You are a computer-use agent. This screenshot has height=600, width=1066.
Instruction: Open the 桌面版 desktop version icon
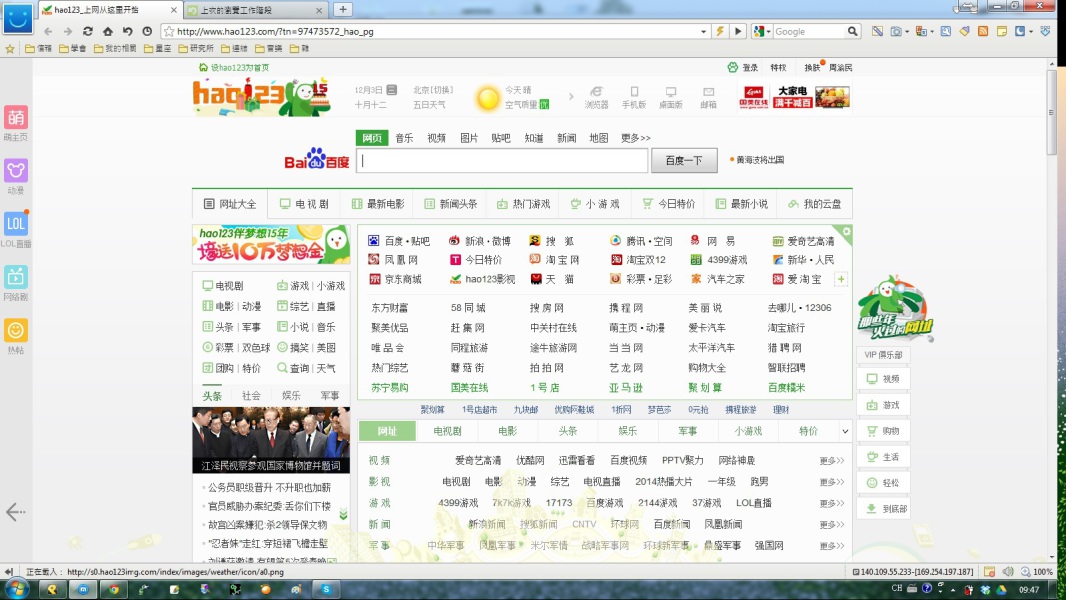[671, 97]
